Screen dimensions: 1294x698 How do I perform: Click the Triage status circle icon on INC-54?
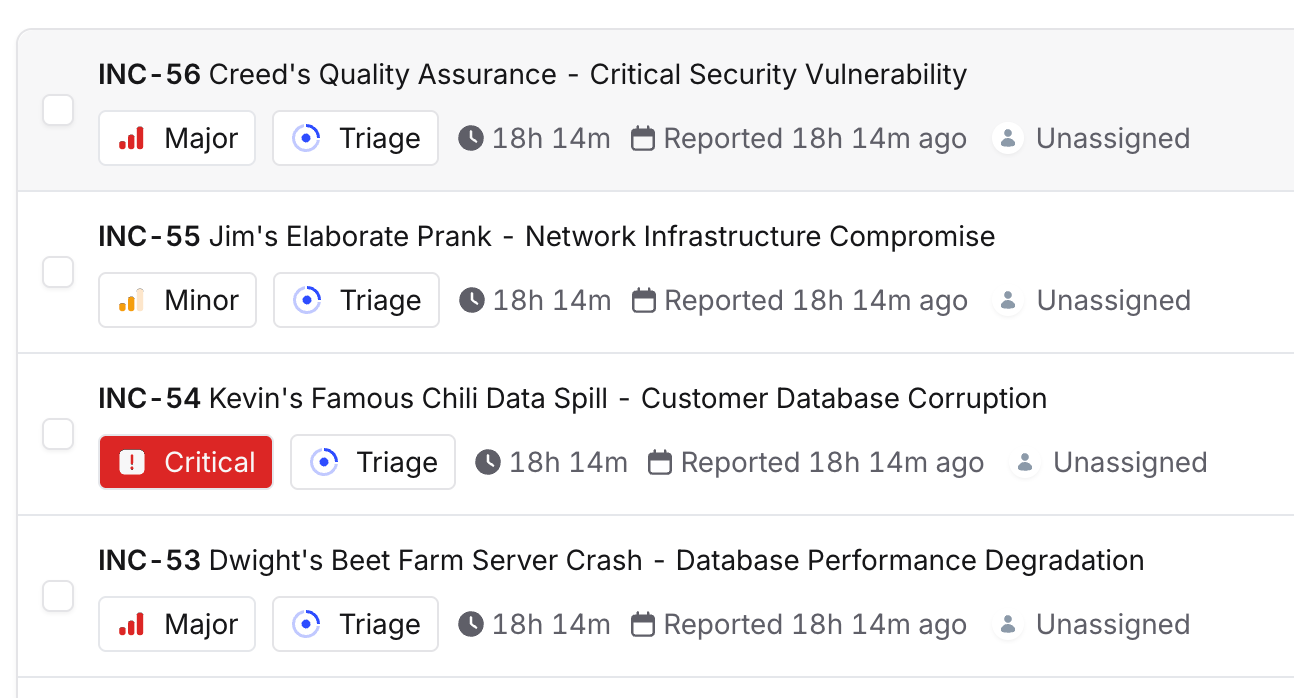point(324,462)
